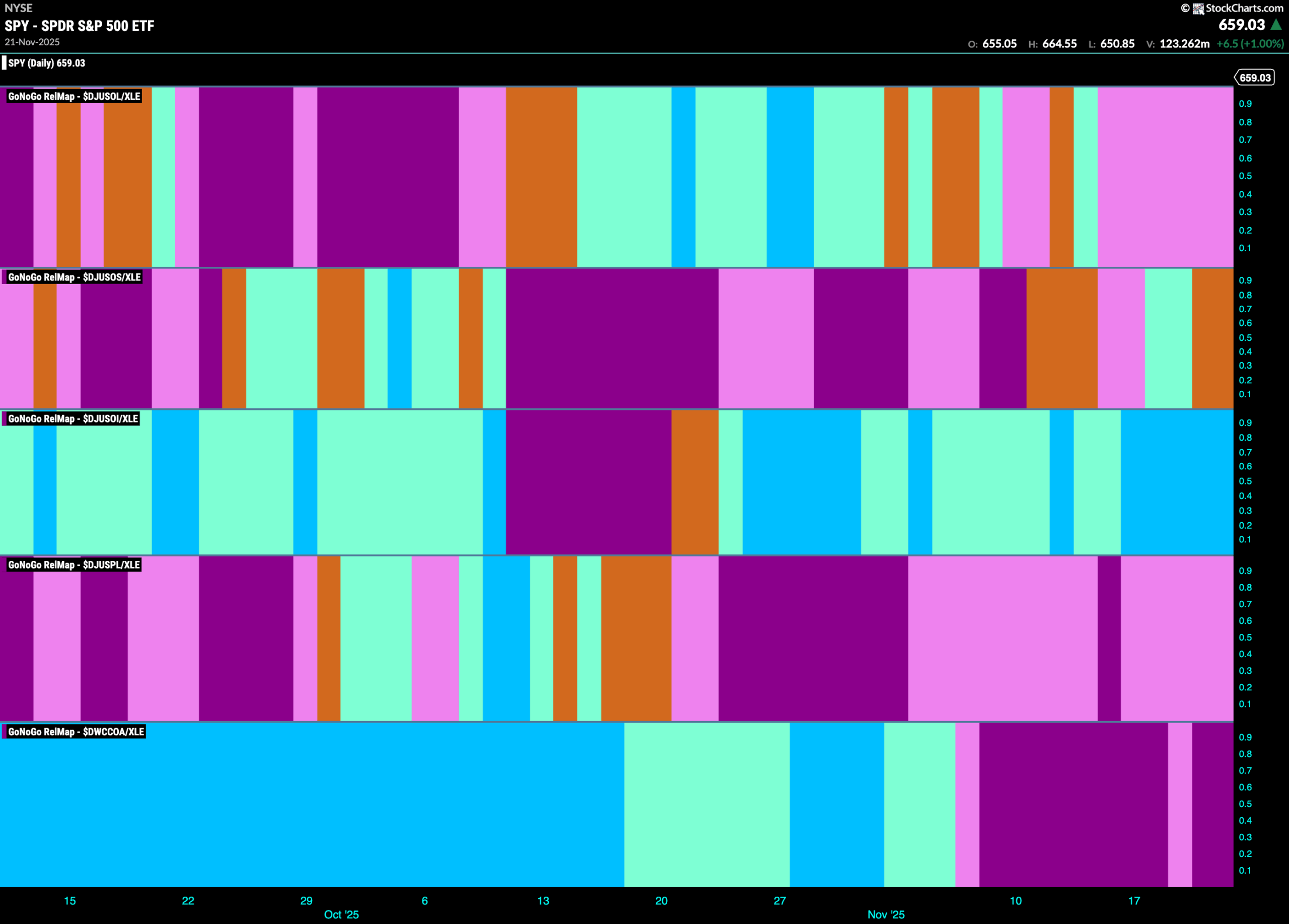This screenshot has height=924, width=1289.
Task: Click the date 10 on the time axis
Action: [x=1016, y=901]
